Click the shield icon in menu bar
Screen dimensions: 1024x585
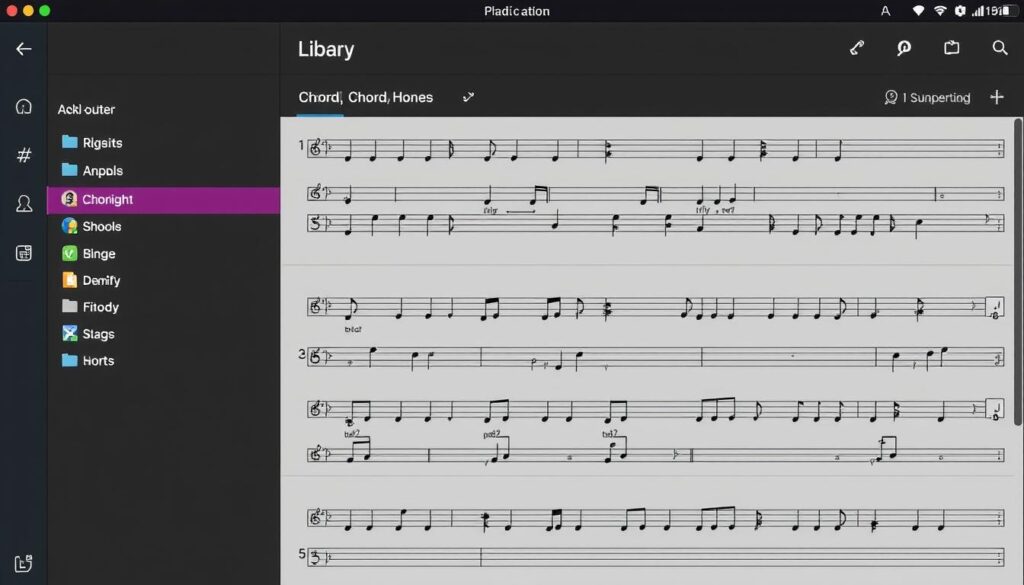959,10
